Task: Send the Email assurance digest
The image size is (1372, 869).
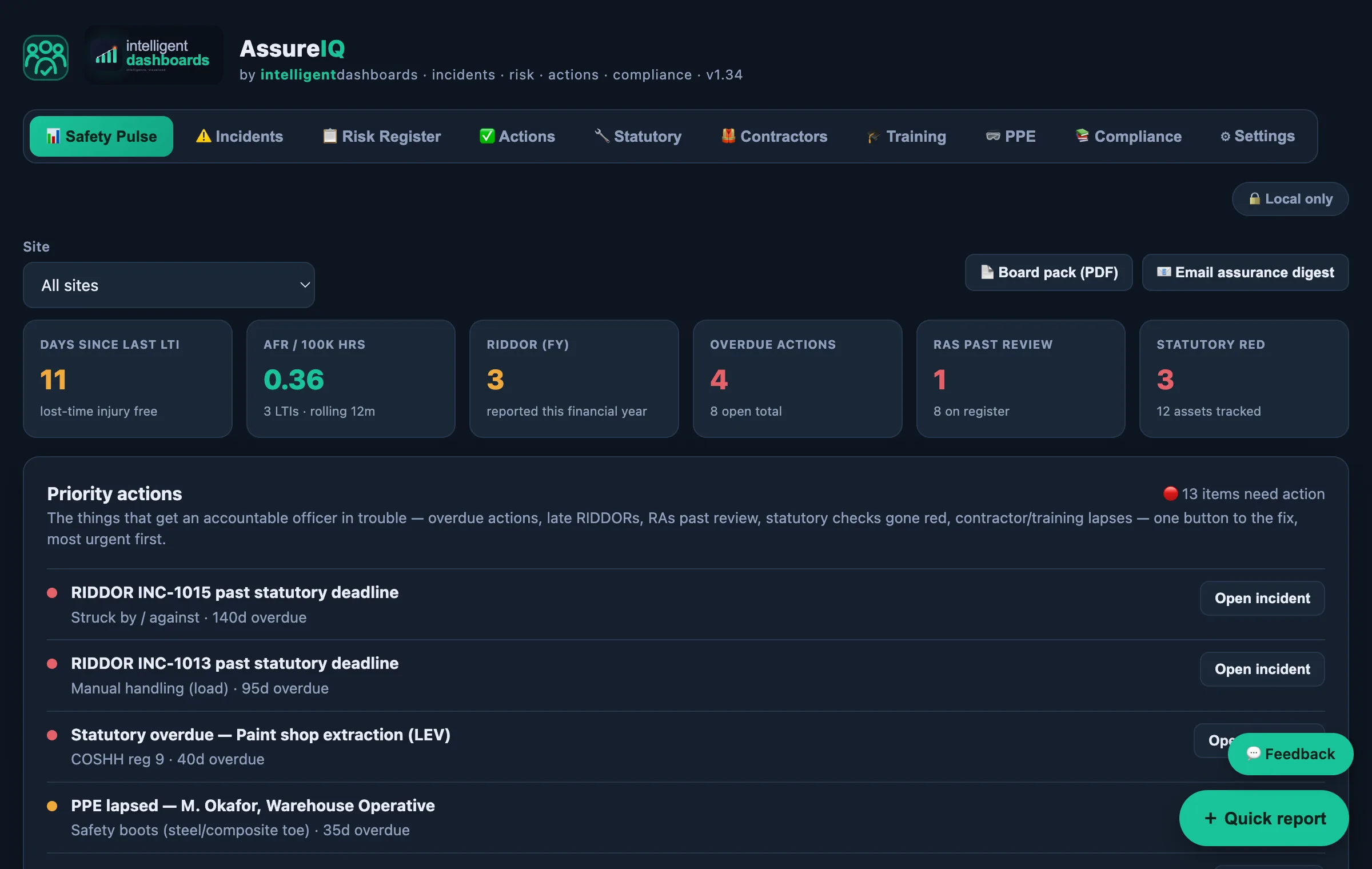Action: pyautogui.click(x=1246, y=272)
